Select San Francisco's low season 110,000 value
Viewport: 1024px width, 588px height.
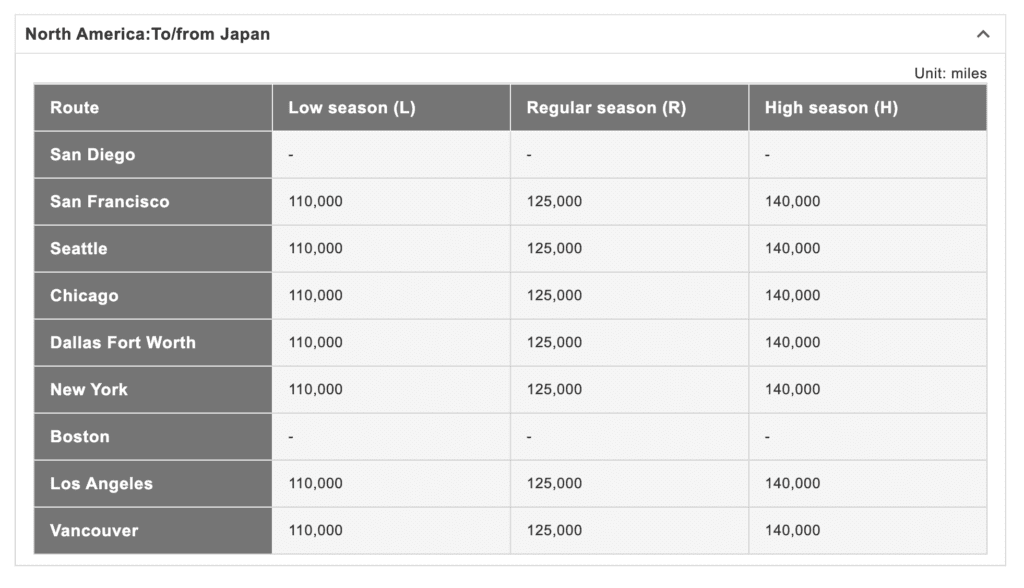pos(312,201)
